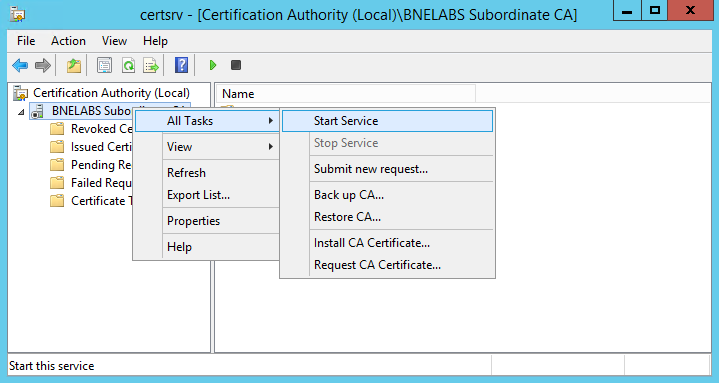
Task: Click the Name column header
Action: (x=346, y=94)
